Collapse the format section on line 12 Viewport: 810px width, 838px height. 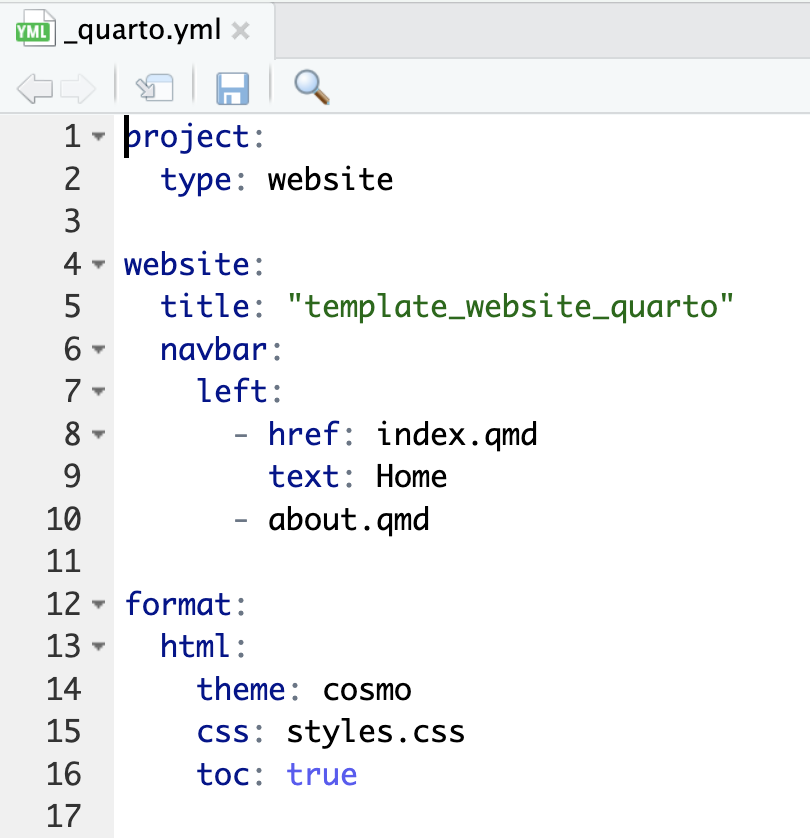[x=98, y=605]
